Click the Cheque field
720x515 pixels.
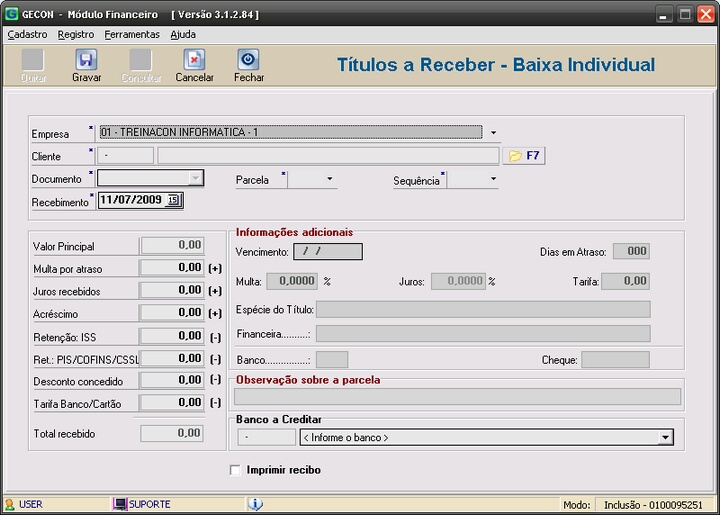(615, 360)
